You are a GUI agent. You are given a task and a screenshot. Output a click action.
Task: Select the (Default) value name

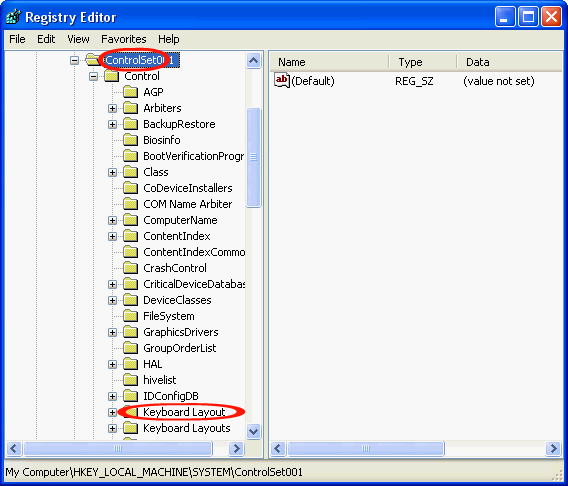point(313,81)
